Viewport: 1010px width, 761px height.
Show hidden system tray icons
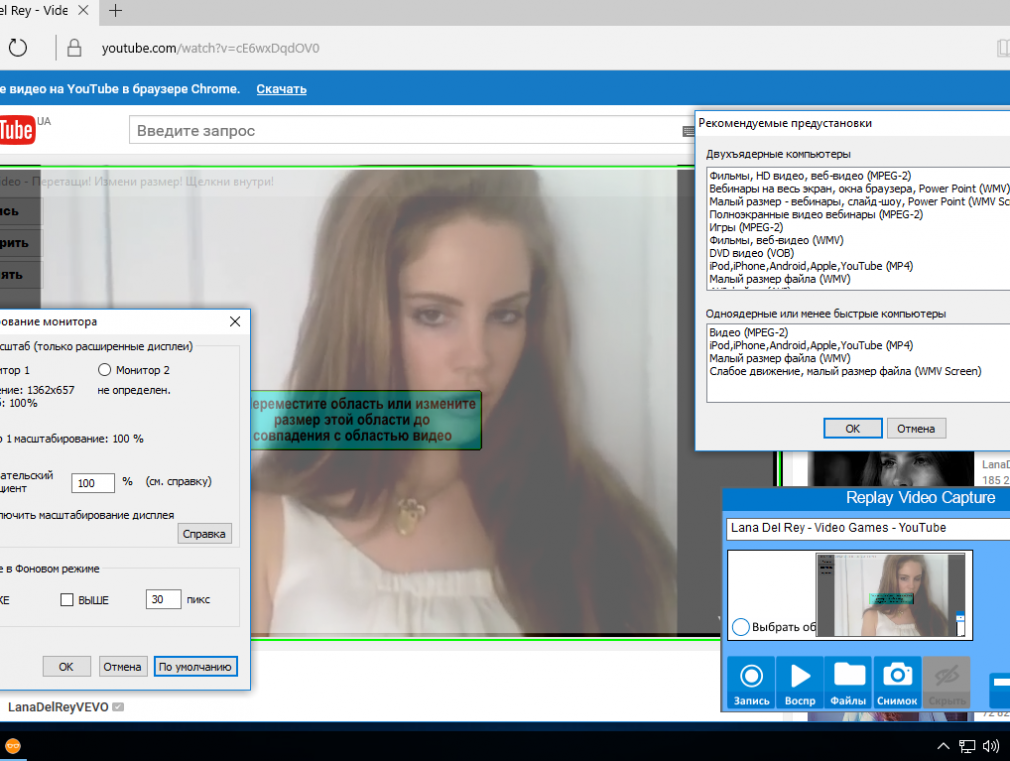pyautogui.click(x=943, y=746)
